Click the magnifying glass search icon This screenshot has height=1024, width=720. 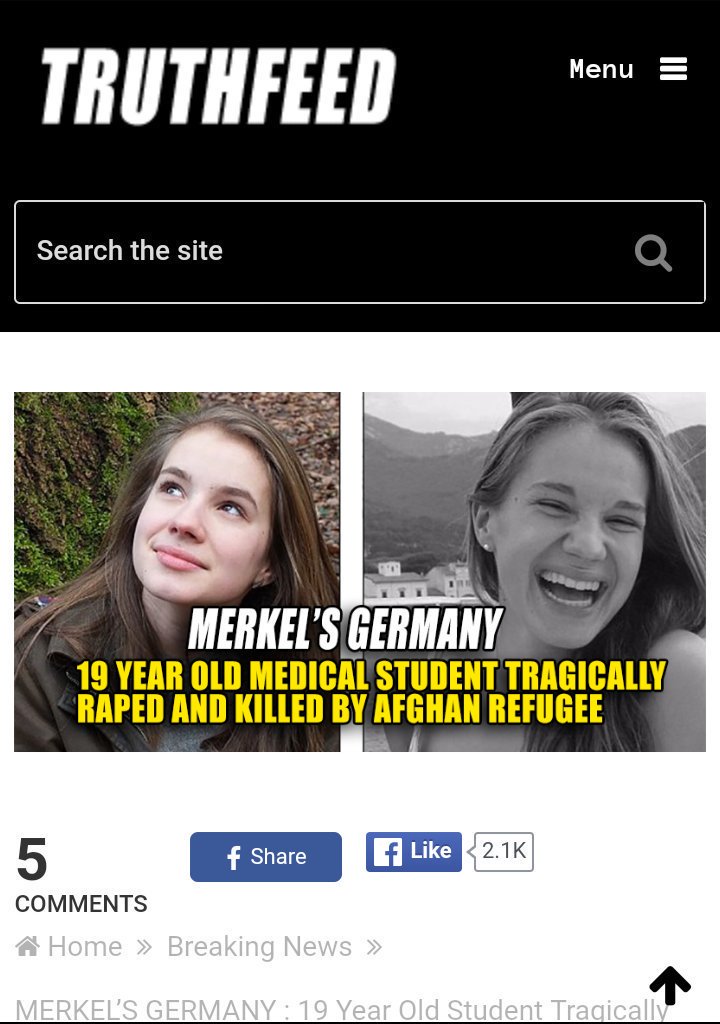[653, 253]
